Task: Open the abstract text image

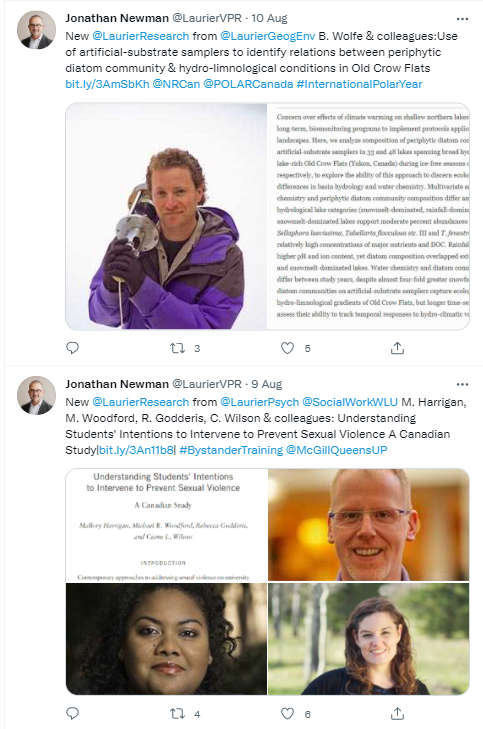Action: [x=368, y=216]
